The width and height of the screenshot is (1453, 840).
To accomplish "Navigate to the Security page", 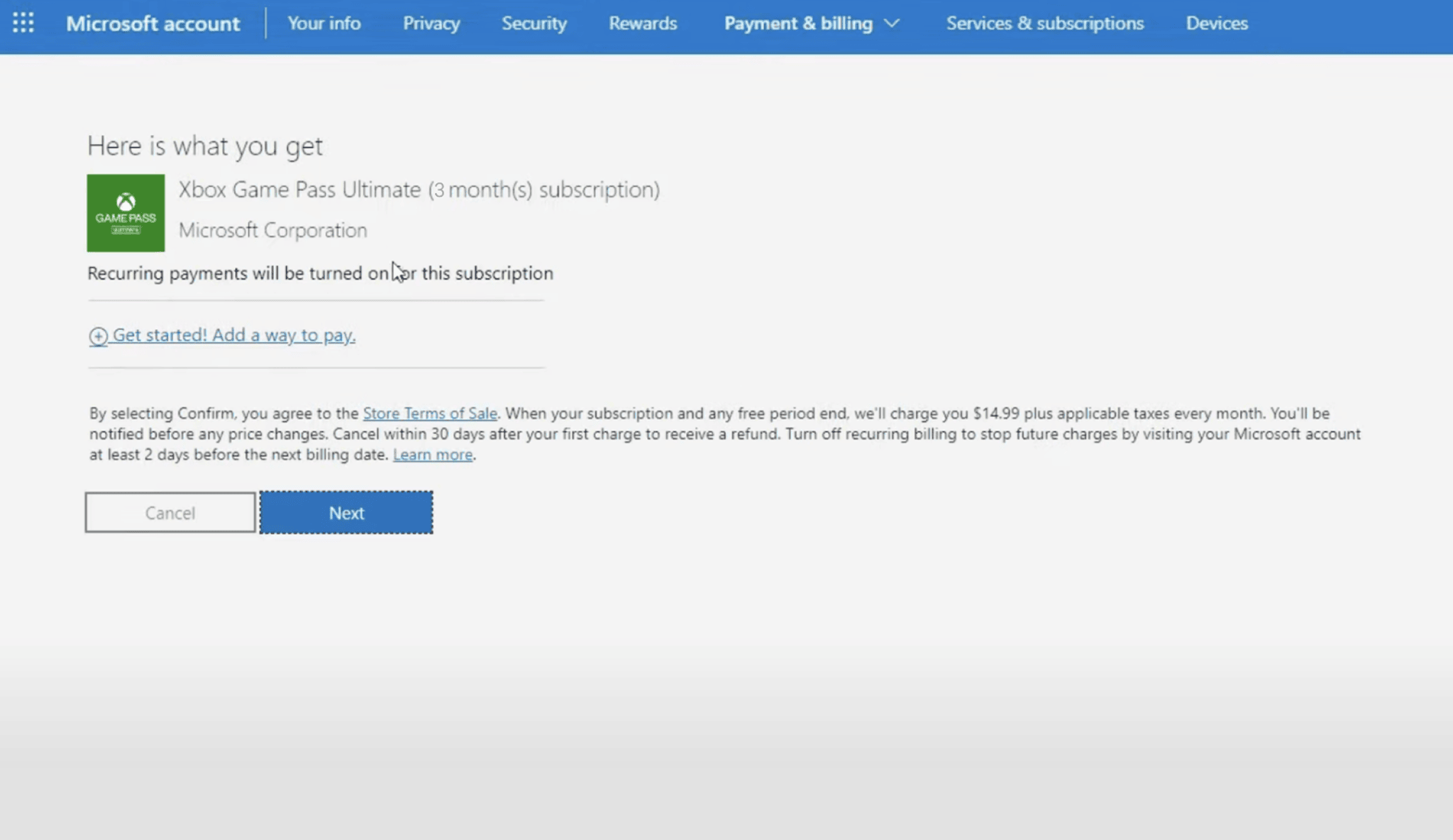I will point(534,23).
